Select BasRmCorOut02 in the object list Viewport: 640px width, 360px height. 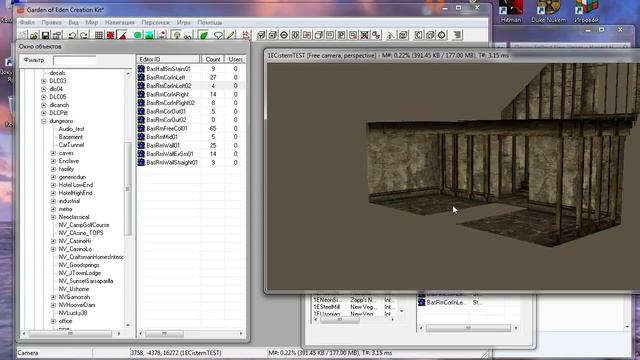pyautogui.click(x=166, y=120)
